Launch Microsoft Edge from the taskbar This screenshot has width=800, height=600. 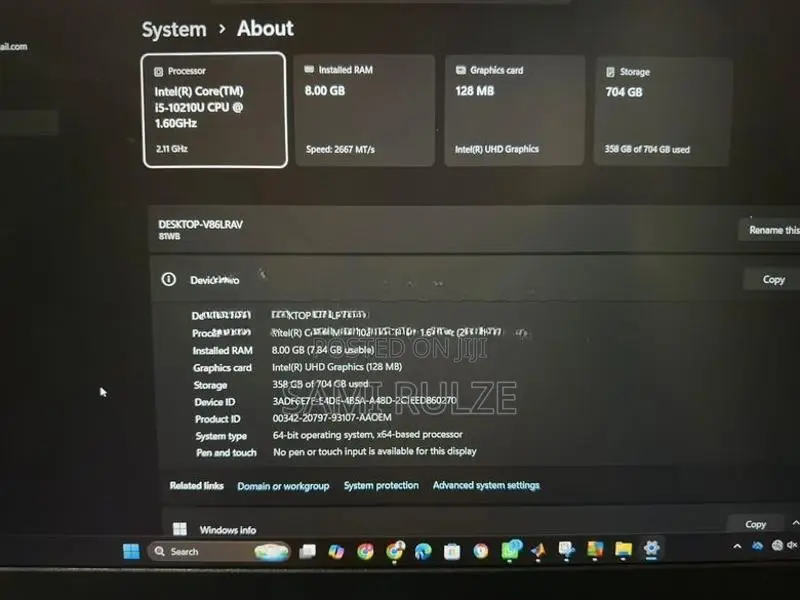[x=423, y=551]
